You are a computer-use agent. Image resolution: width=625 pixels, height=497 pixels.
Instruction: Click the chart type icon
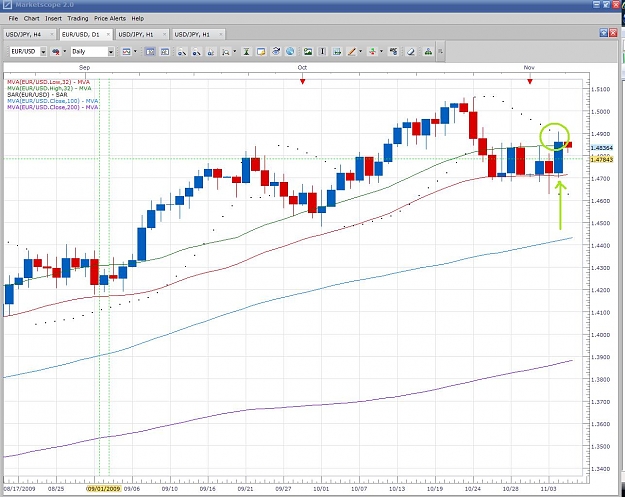pos(127,51)
